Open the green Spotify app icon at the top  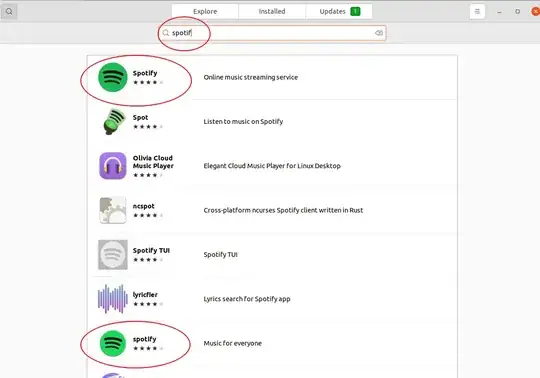[x=113, y=77]
